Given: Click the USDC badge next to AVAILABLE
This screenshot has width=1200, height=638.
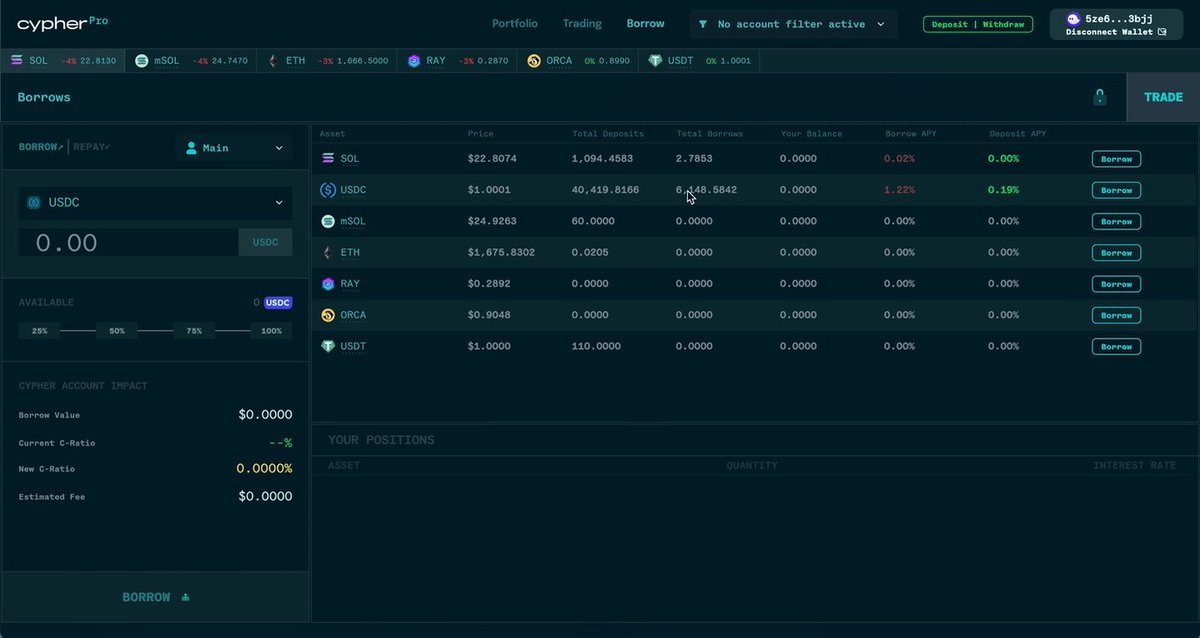Looking at the screenshot, I should point(278,302).
